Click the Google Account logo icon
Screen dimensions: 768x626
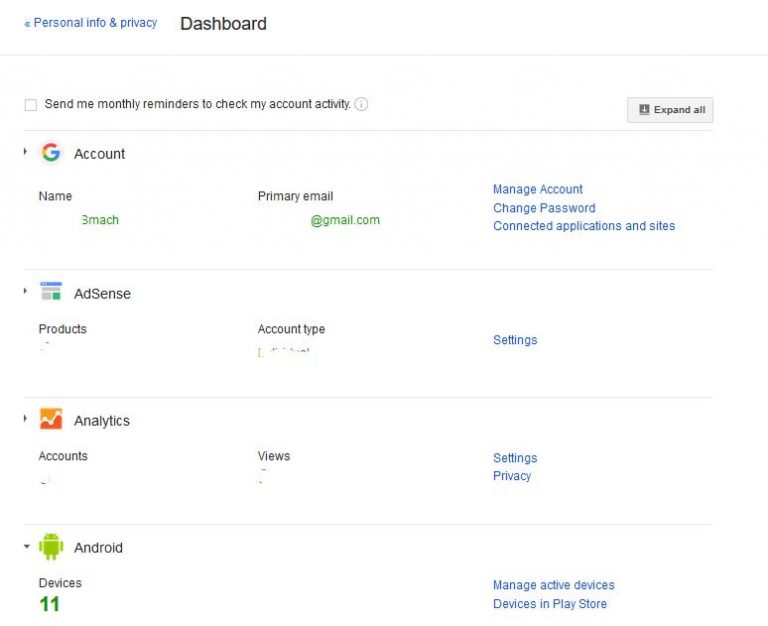click(51, 153)
